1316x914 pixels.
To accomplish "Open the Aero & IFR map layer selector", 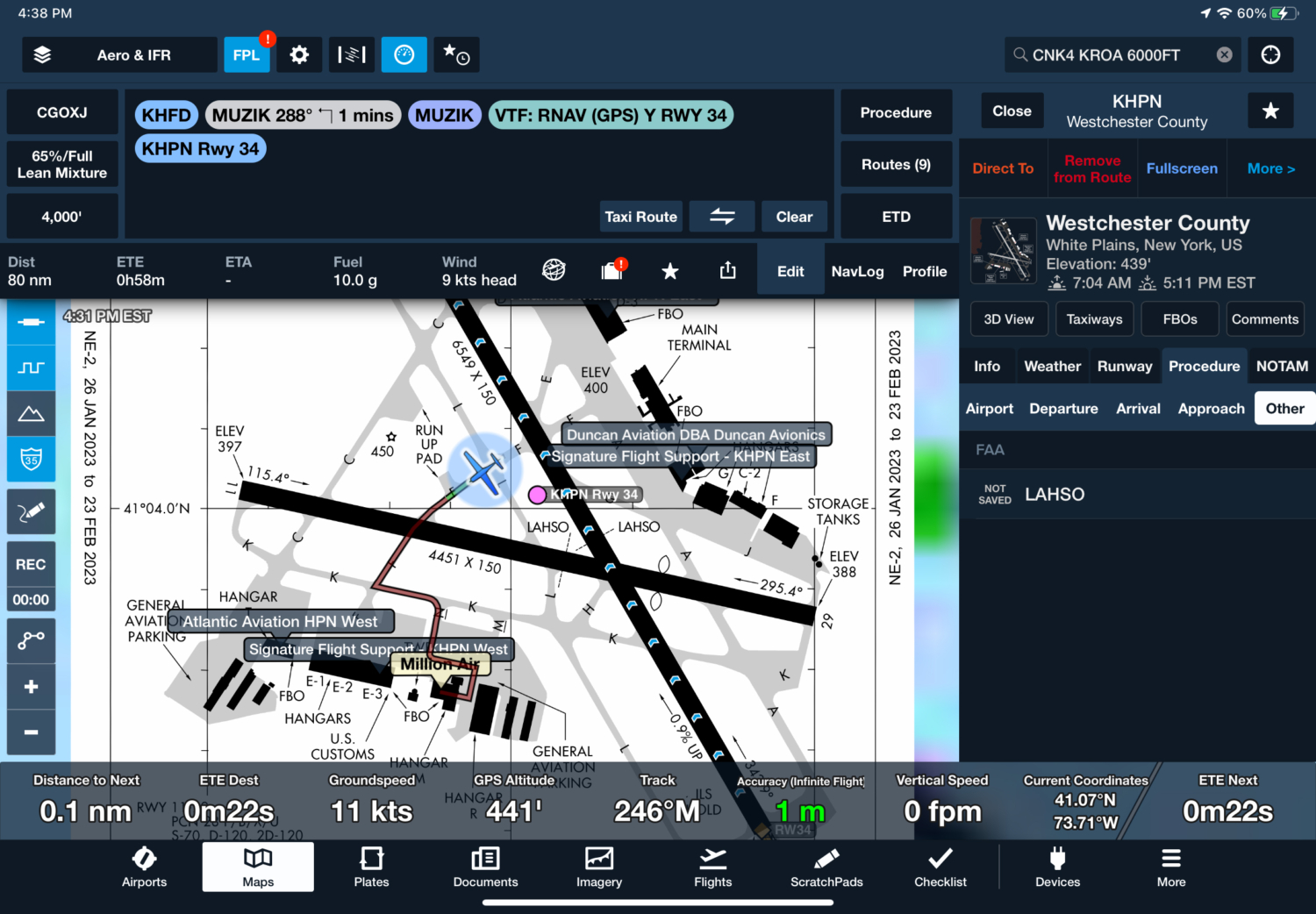I will [120, 54].
